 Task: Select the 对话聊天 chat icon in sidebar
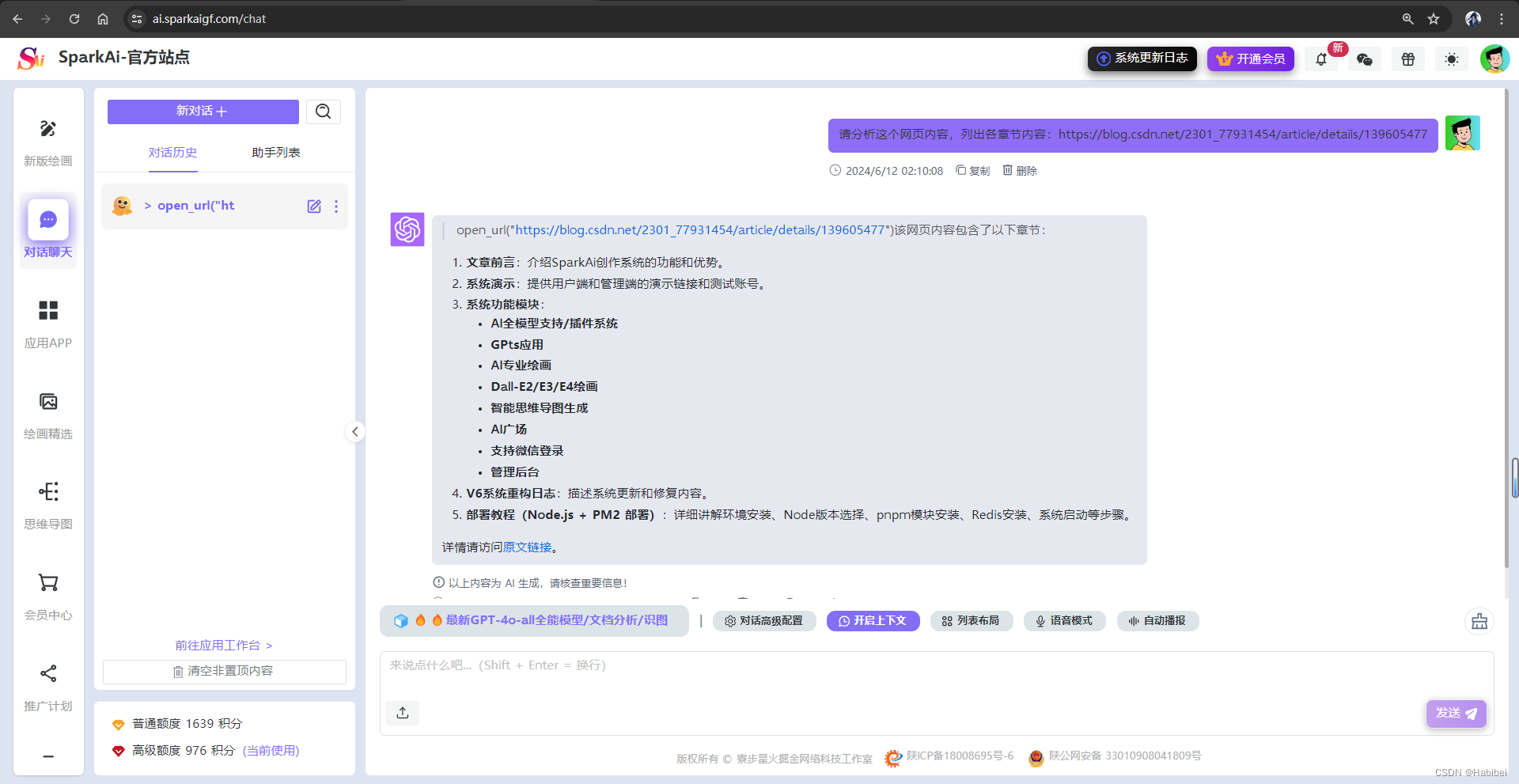tap(48, 219)
